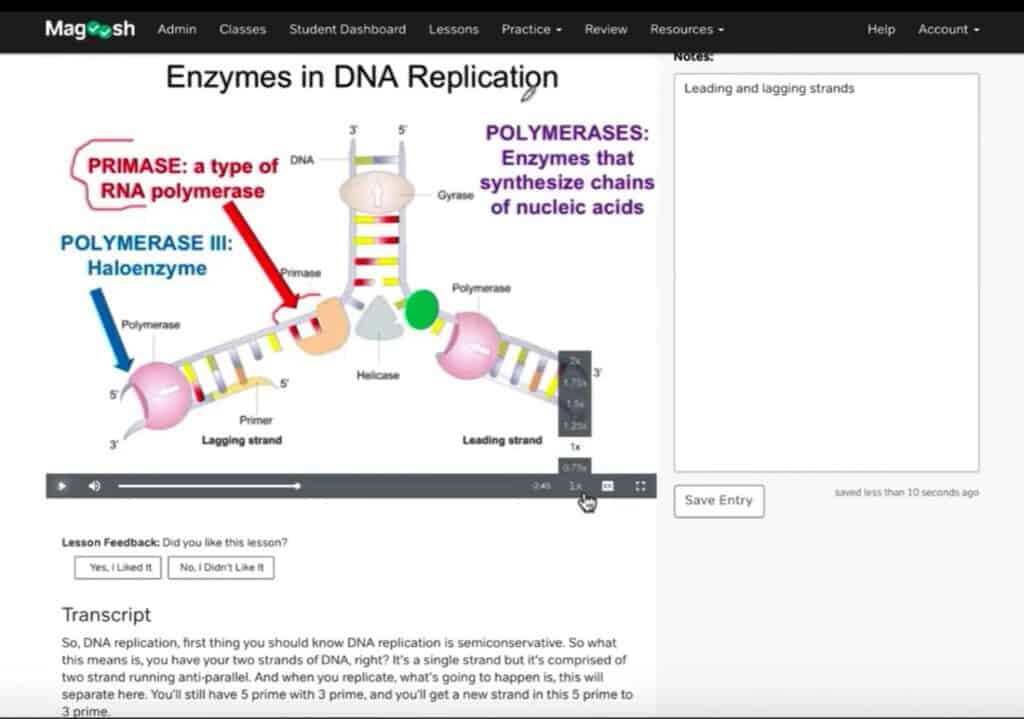Click the Save Entry button
This screenshot has height=719, width=1024.
(x=718, y=500)
